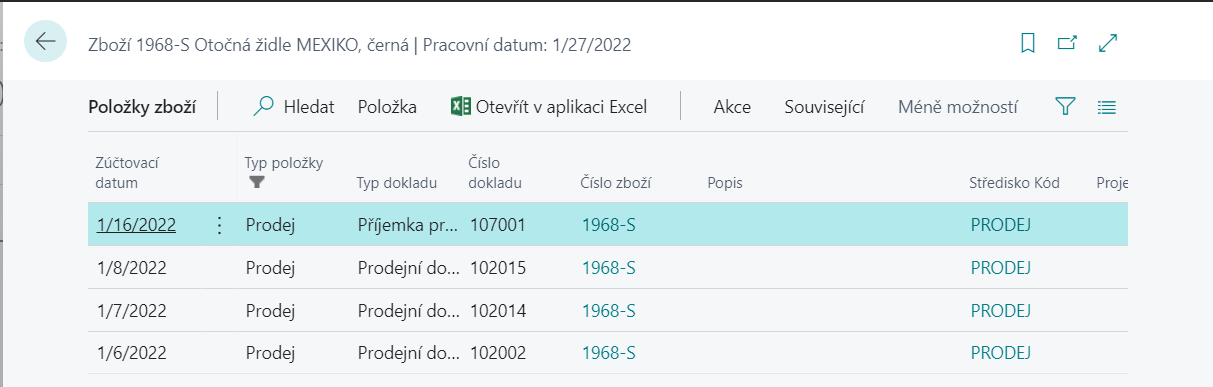1213x387 pixels.
Task: Show row options for 1/16/2022 entry
Action: [220, 226]
